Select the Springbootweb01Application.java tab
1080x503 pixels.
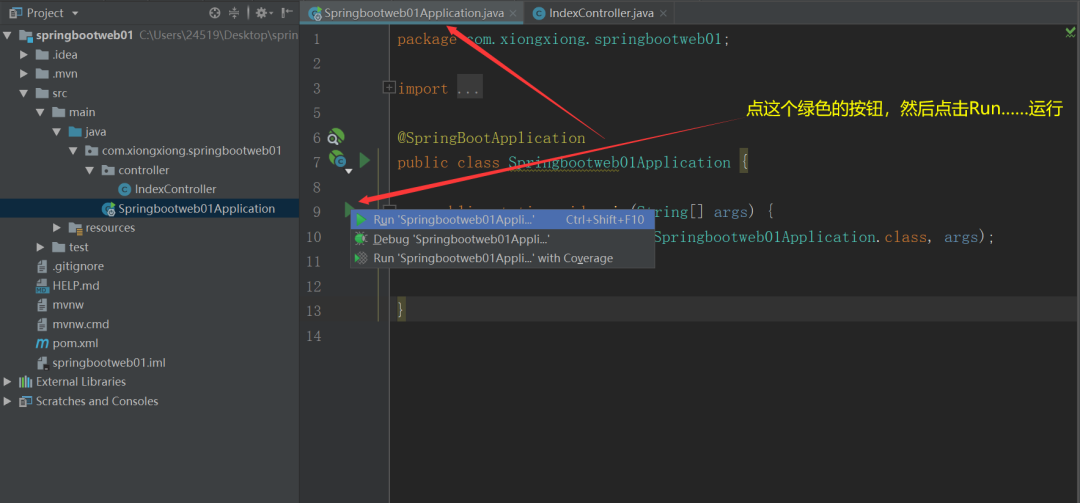(412, 13)
